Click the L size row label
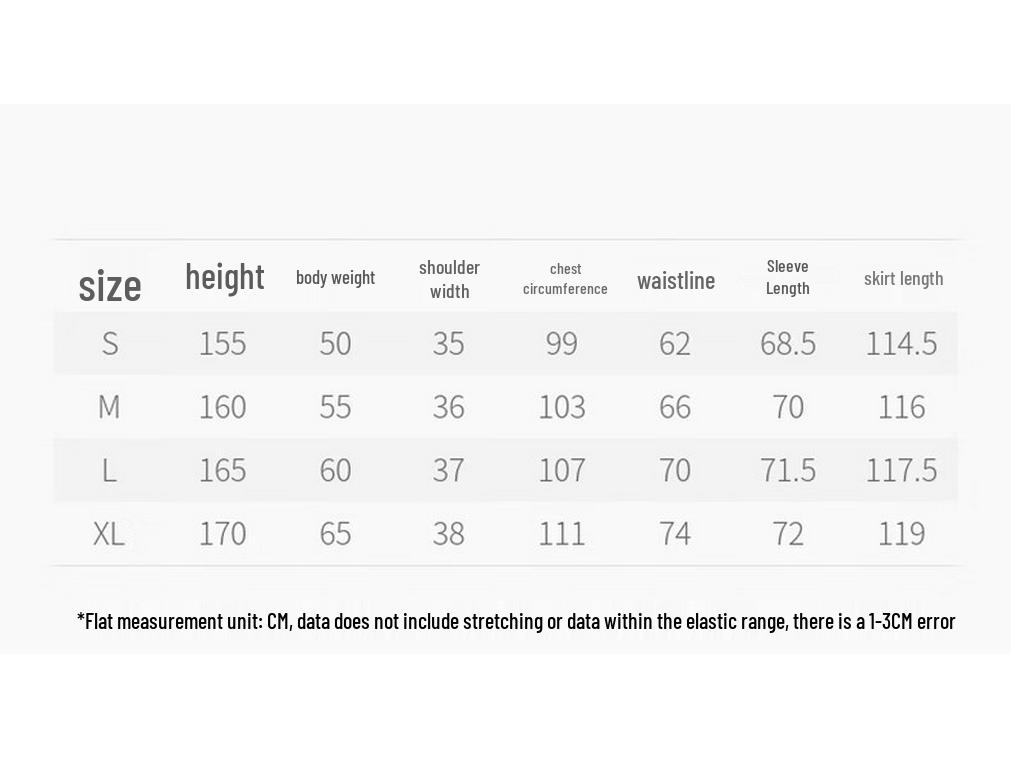 pyautogui.click(x=109, y=470)
